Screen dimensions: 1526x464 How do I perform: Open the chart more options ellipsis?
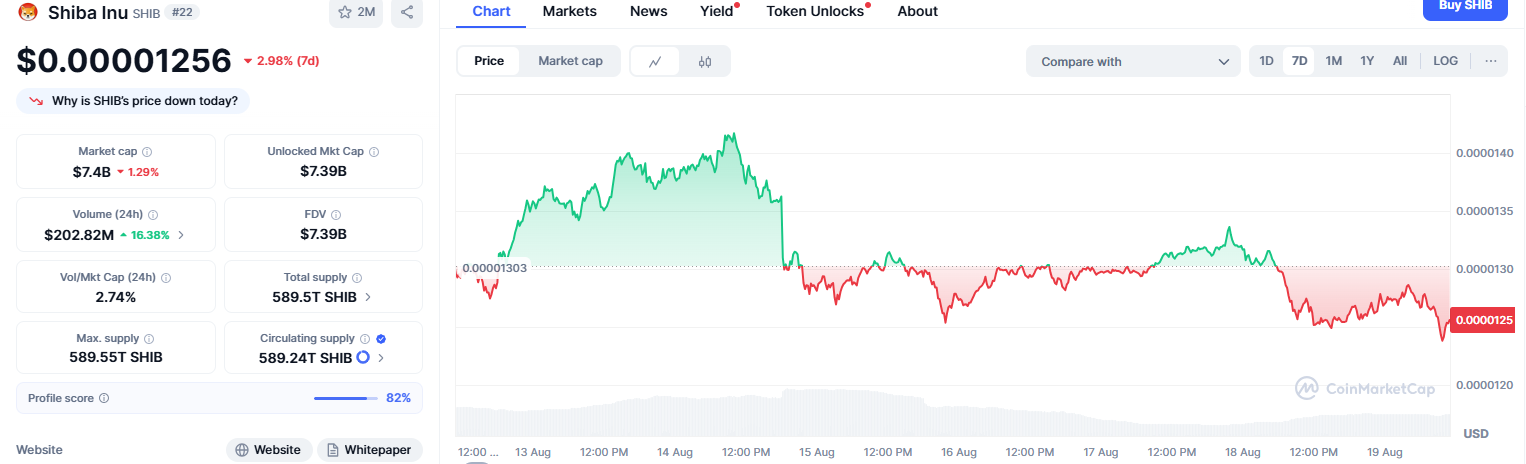[1491, 61]
